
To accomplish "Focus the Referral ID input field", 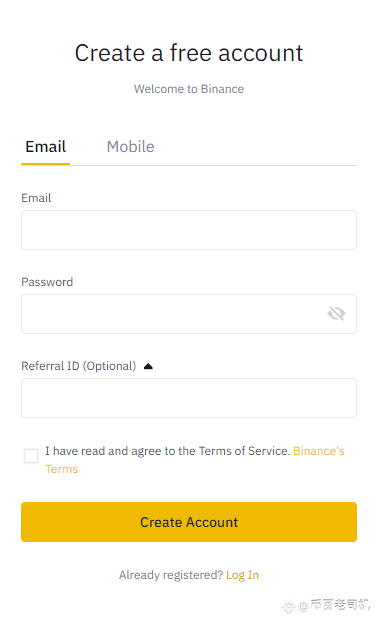I will (x=189, y=398).
